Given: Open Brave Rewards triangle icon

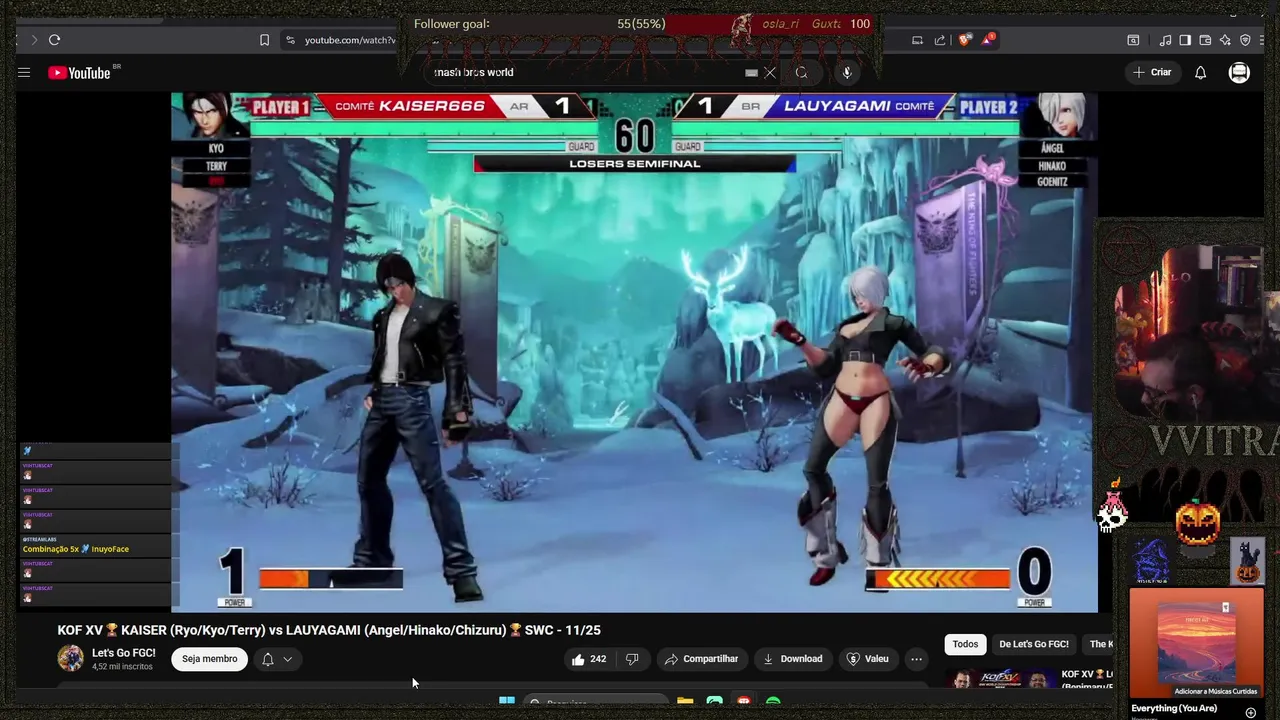Looking at the screenshot, I should [x=988, y=40].
